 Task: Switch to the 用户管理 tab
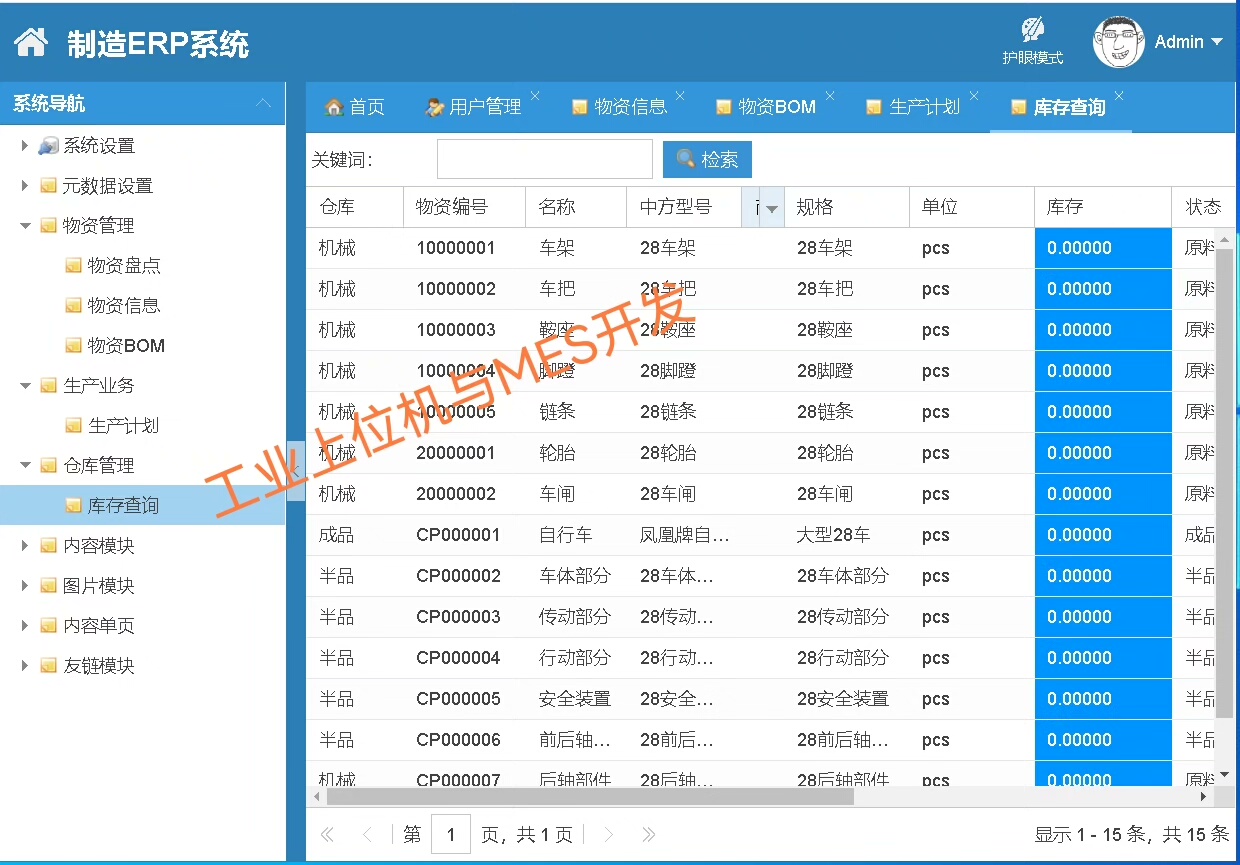tap(474, 107)
